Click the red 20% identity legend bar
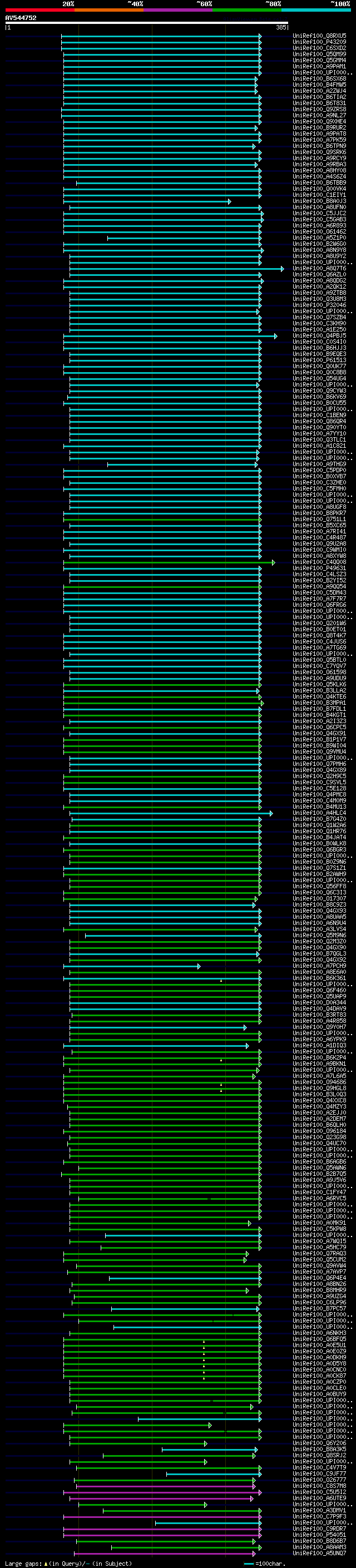The width and height of the screenshot is (356, 1568). tap(39, 10)
